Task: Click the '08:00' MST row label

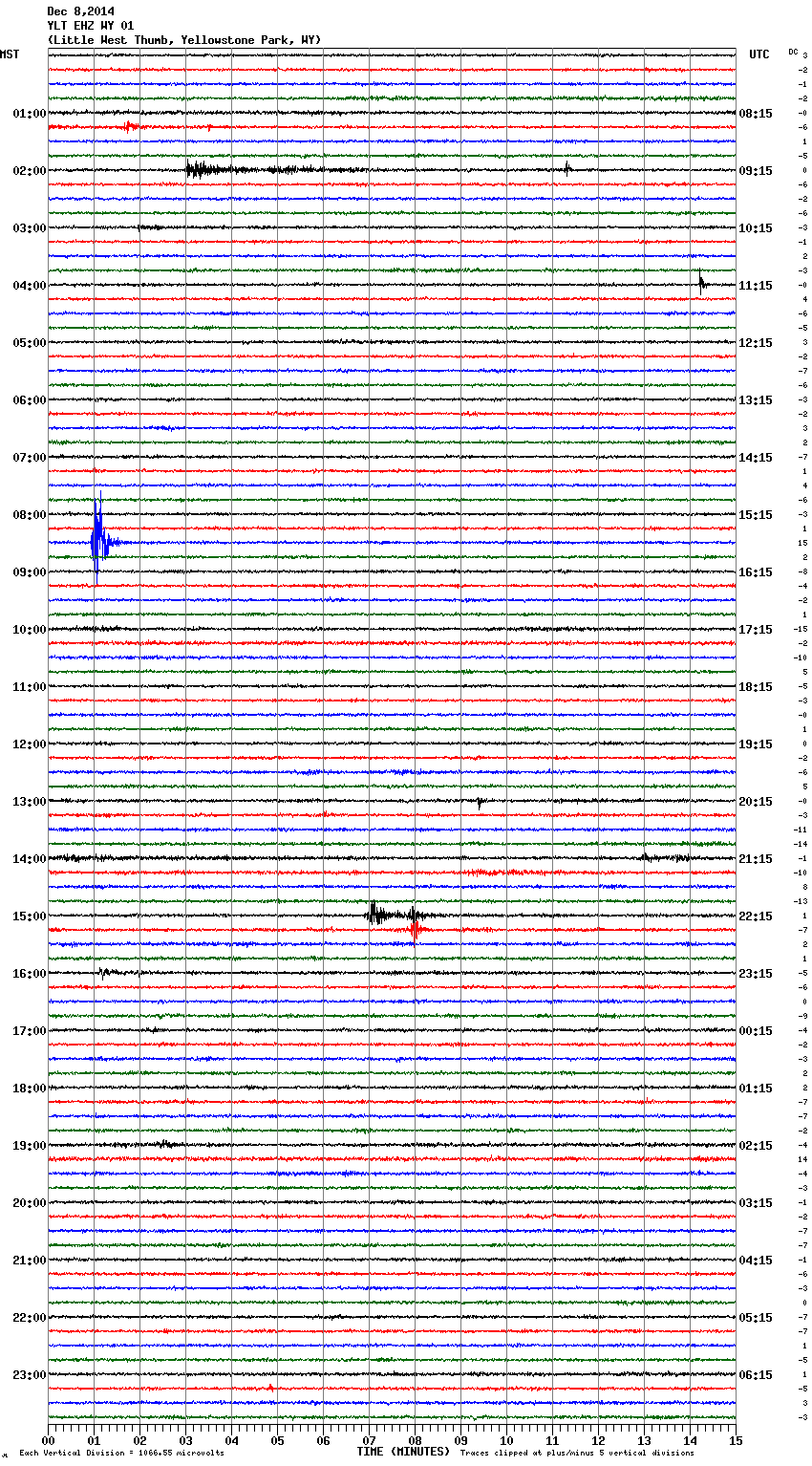Action: (x=29, y=515)
